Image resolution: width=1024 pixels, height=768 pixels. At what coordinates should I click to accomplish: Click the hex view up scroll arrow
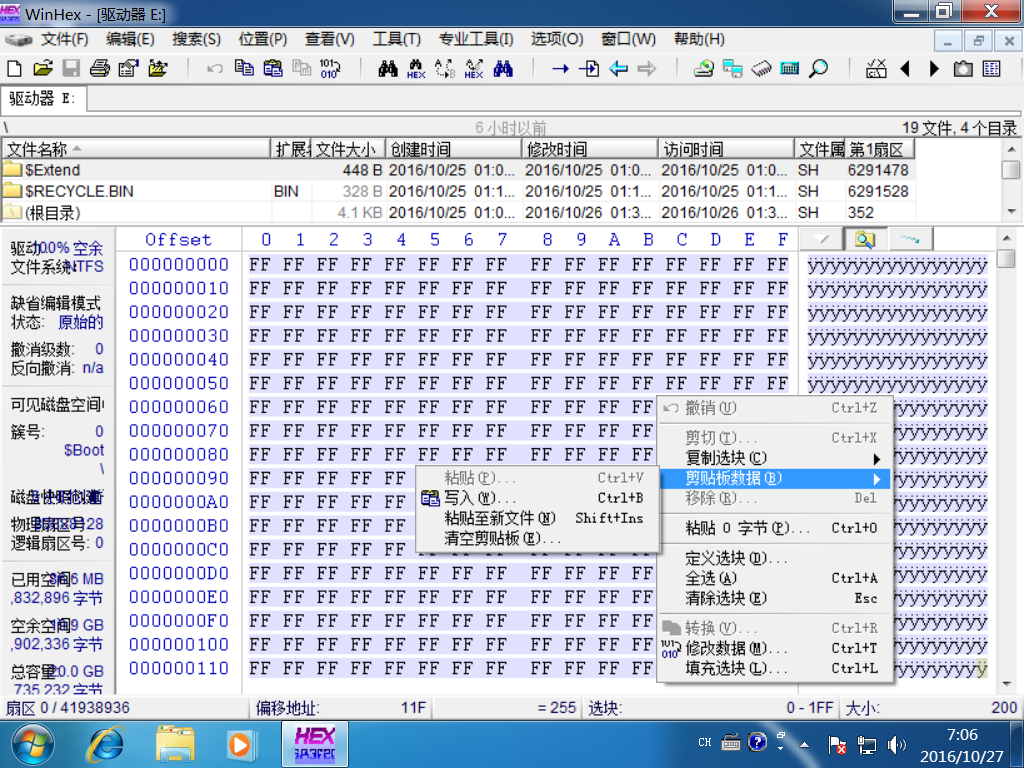[x=1007, y=238]
